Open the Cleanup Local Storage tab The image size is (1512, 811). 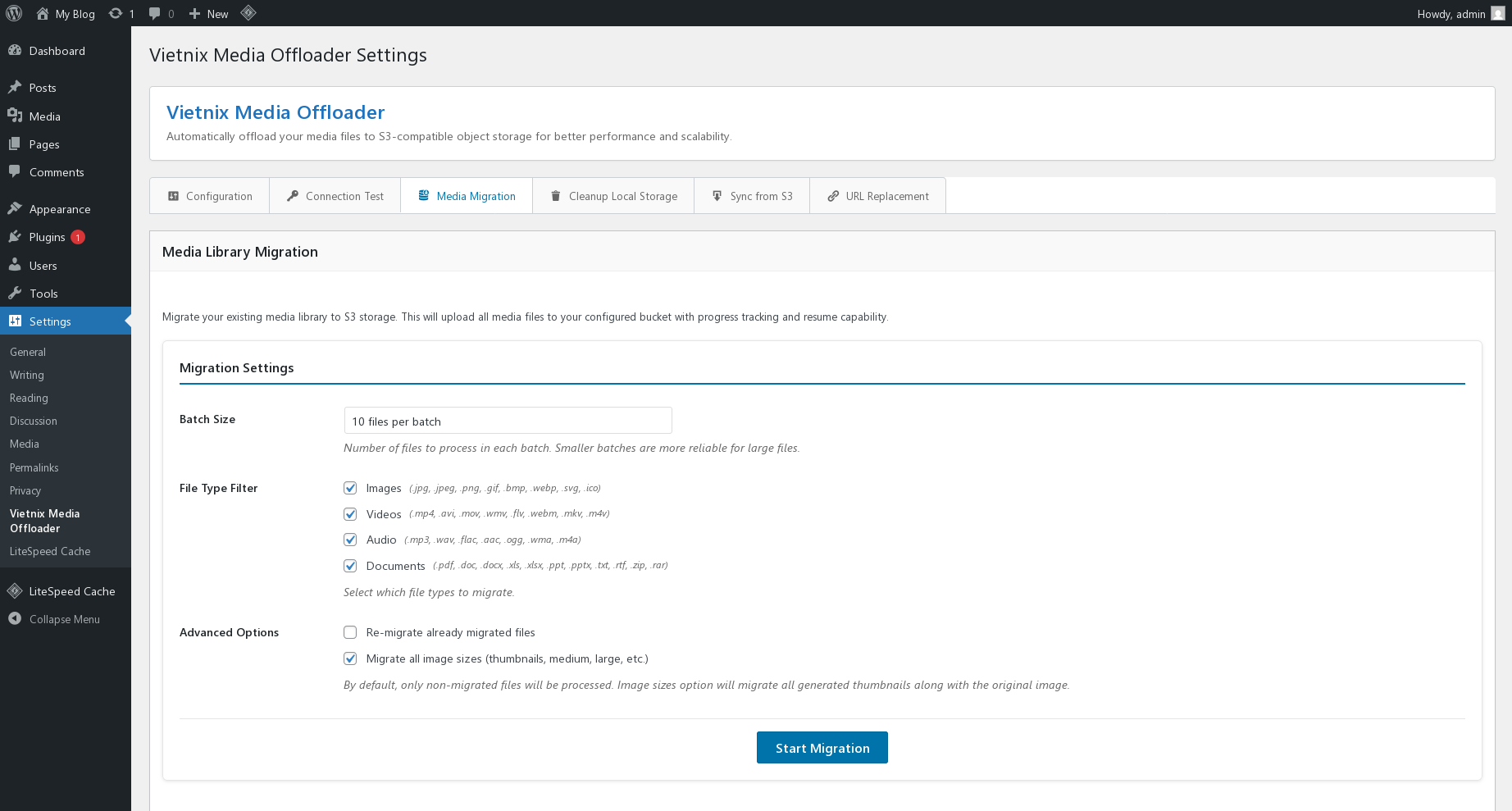click(613, 196)
